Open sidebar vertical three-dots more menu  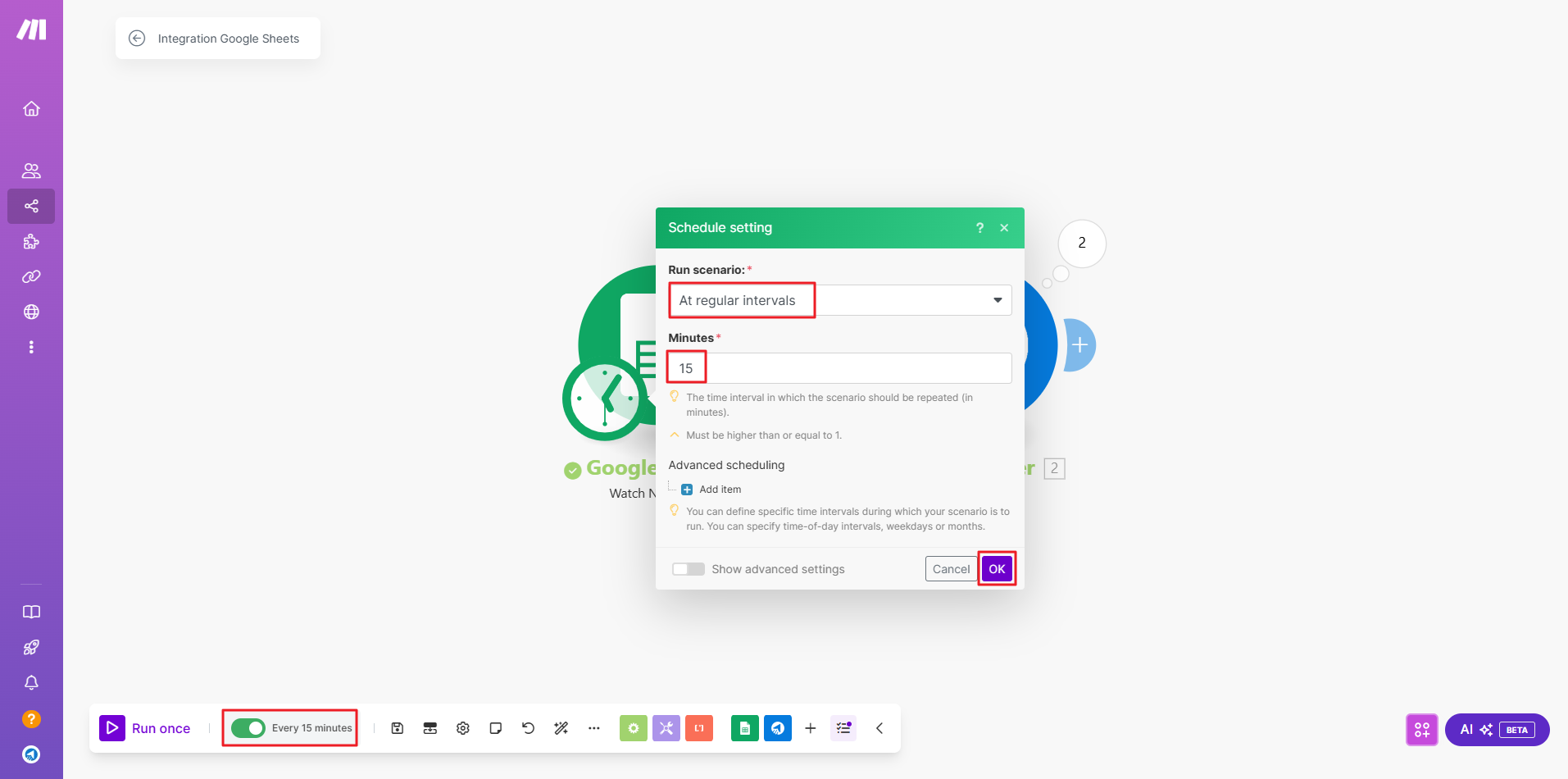coord(31,348)
